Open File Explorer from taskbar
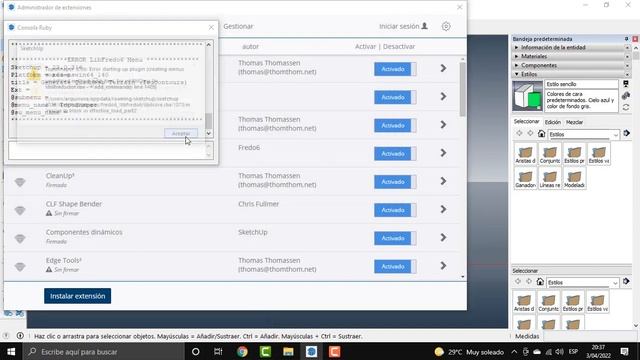Viewport: 640px width, 360px height. click(x=288, y=351)
